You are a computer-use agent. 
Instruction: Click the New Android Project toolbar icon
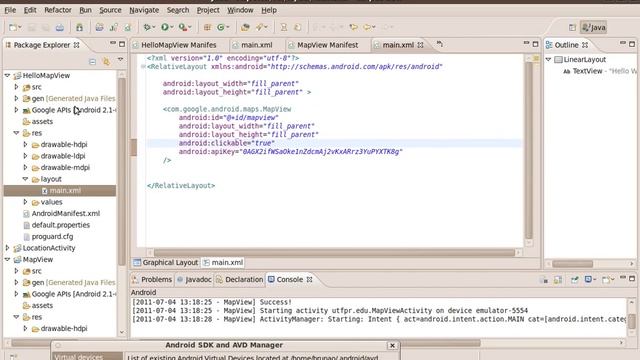(x=99, y=27)
